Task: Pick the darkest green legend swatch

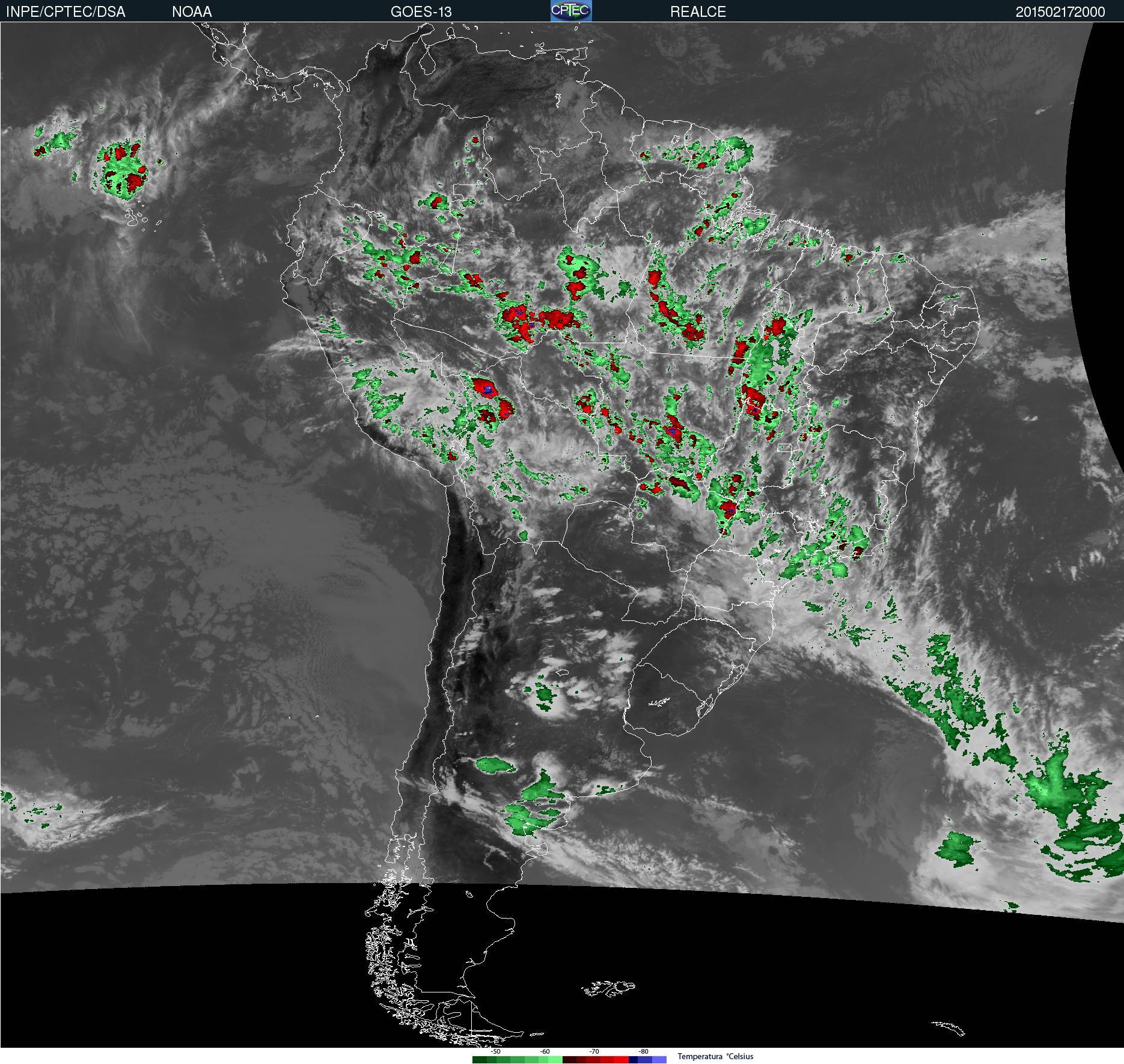Action: point(480,1060)
